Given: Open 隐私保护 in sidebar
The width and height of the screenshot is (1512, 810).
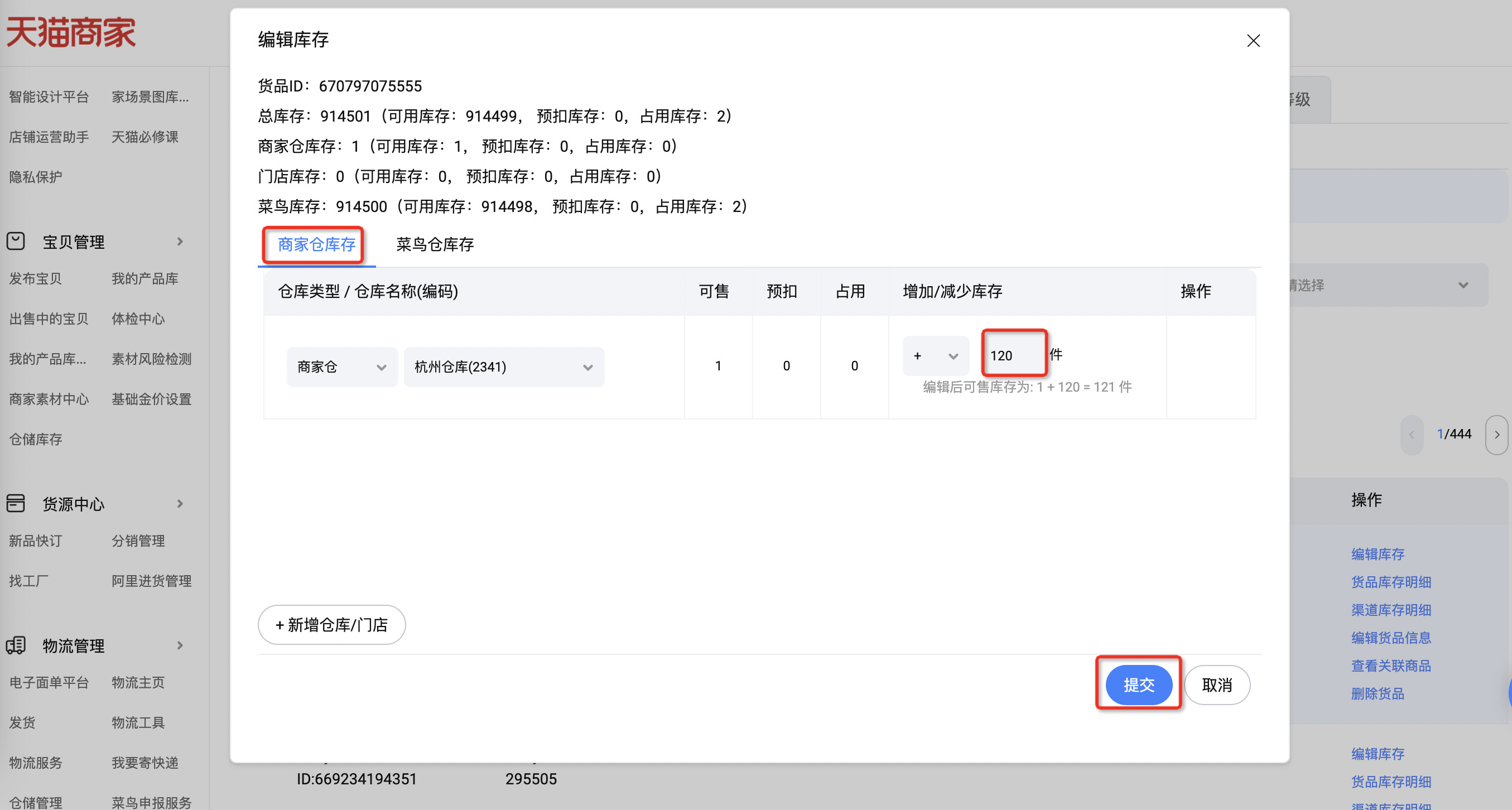Looking at the screenshot, I should click(35, 177).
